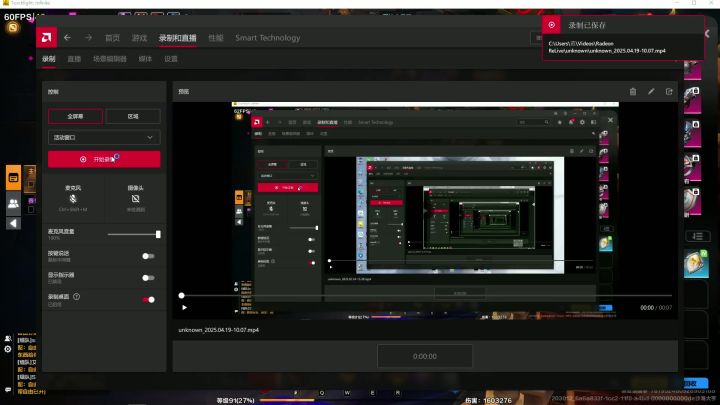Click the game list icon on the right
This screenshot has width=720, height=405.
698,236
